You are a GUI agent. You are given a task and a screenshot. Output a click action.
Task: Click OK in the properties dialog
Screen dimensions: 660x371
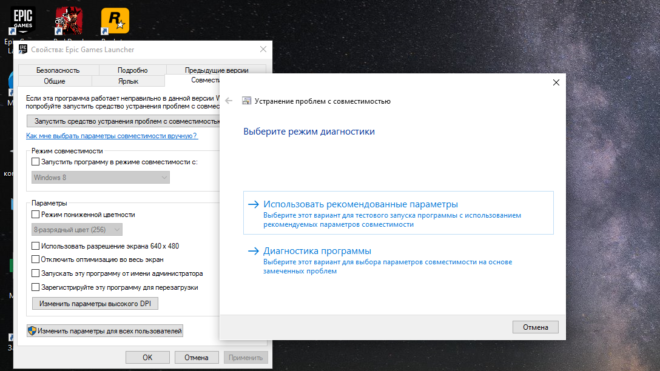tap(147, 357)
